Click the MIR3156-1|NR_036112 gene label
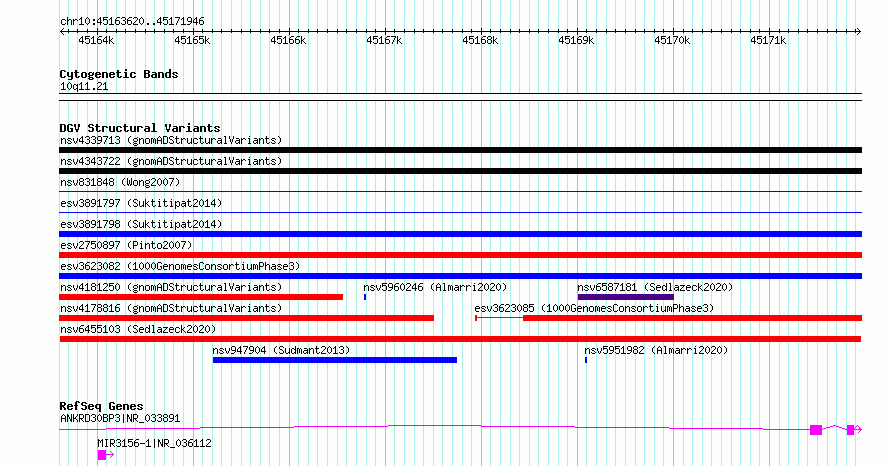This screenshot has width=890, height=466. (154, 443)
